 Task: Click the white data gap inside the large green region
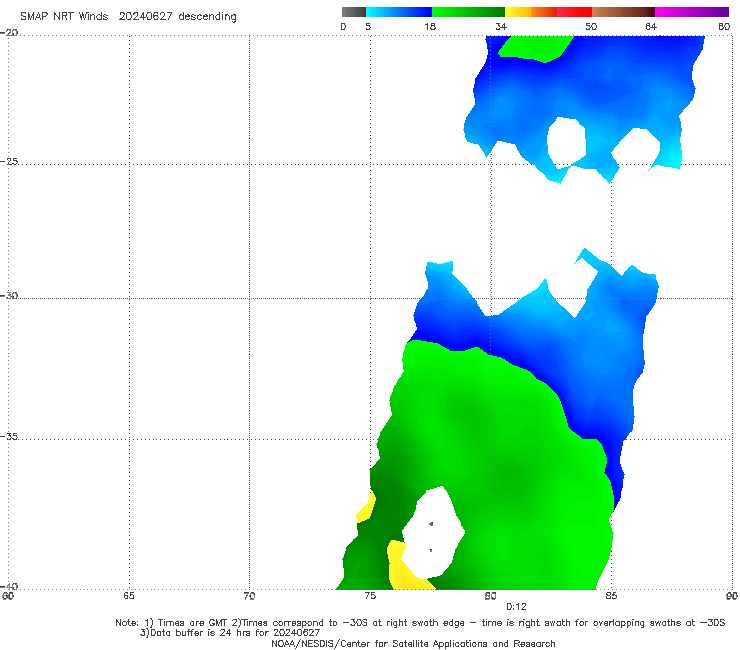pyautogui.click(x=434, y=532)
